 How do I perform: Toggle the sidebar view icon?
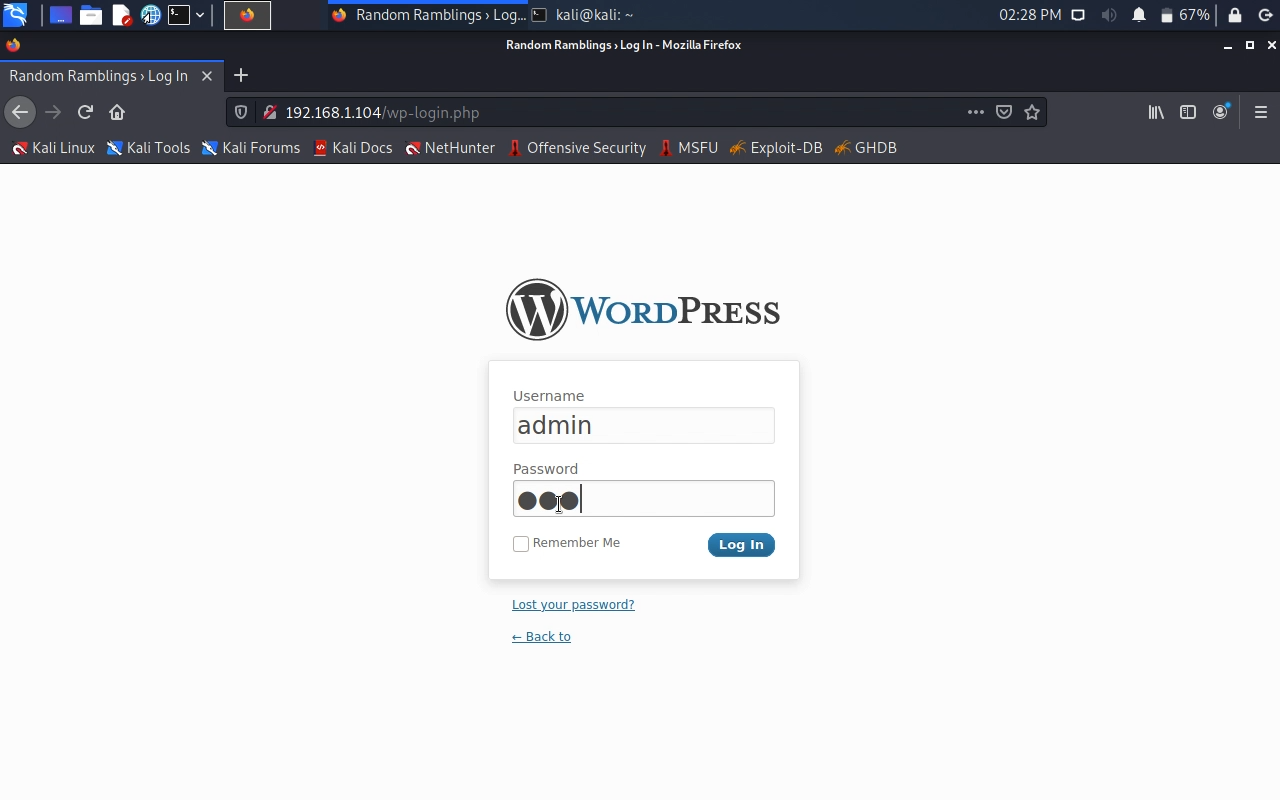coord(1188,112)
